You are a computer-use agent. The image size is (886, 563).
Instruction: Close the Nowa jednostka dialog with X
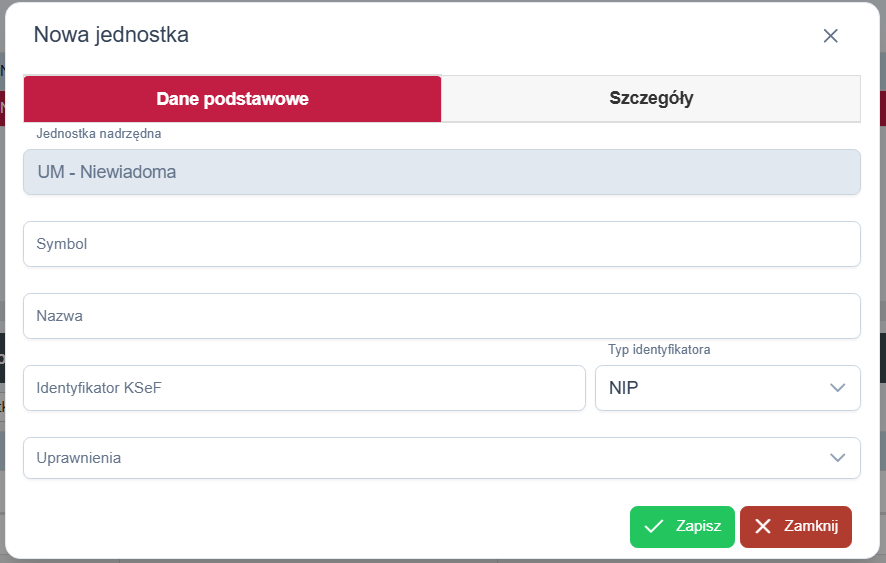pyautogui.click(x=830, y=36)
